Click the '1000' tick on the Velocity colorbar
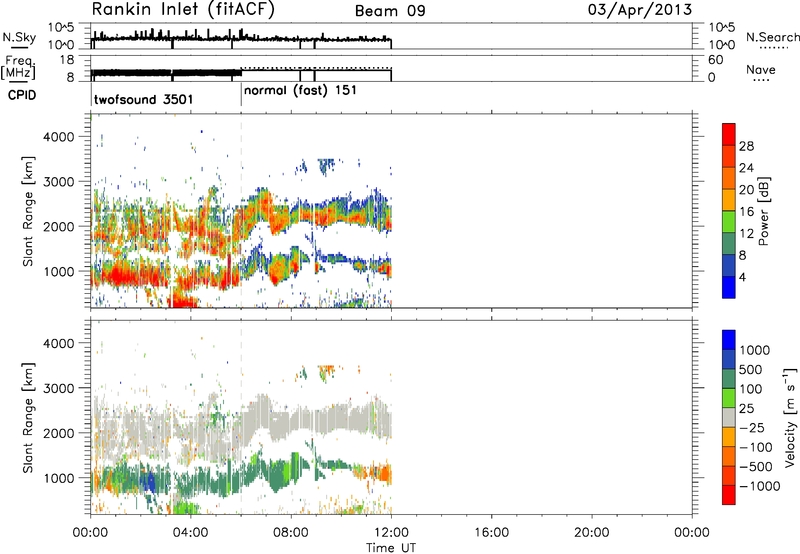Image resolution: width=800 pixels, height=554 pixels. [x=755, y=350]
